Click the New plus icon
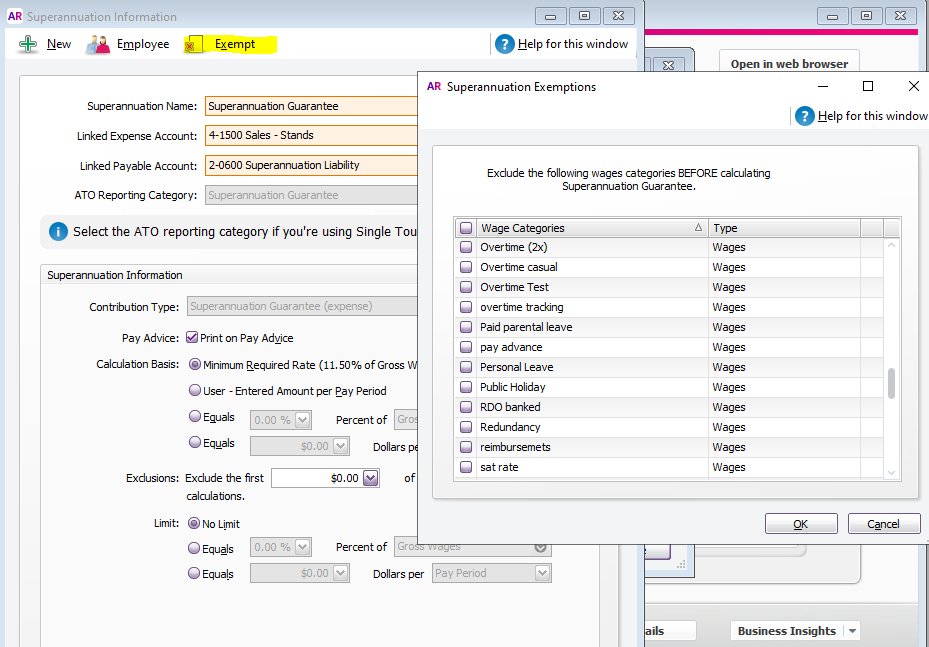 coord(28,44)
